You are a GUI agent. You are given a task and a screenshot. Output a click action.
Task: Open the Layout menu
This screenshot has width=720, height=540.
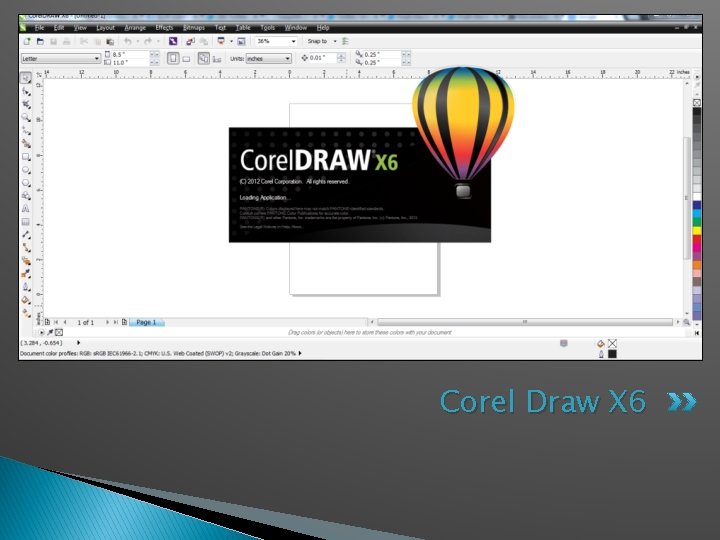pos(105,28)
